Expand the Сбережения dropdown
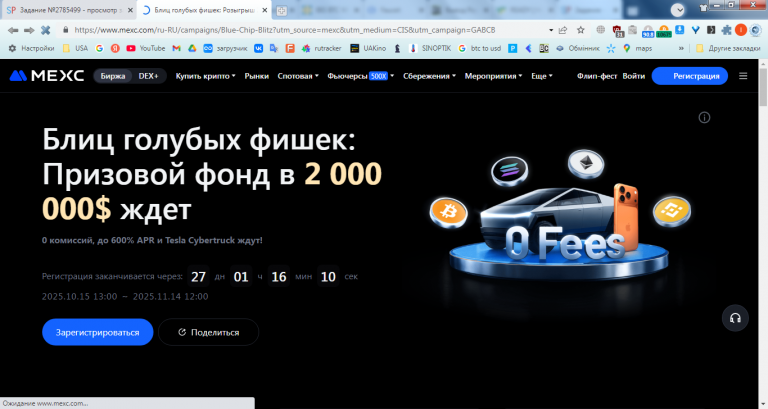The height and width of the screenshot is (409, 768). 429,76
